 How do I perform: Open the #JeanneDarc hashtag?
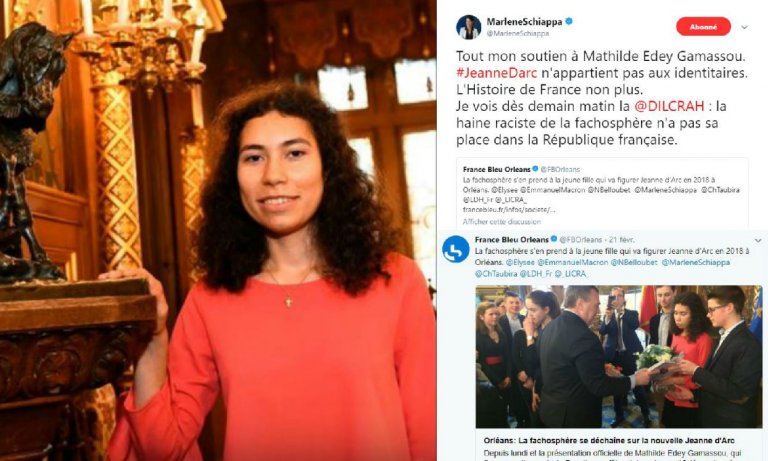pyautogui.click(x=497, y=73)
